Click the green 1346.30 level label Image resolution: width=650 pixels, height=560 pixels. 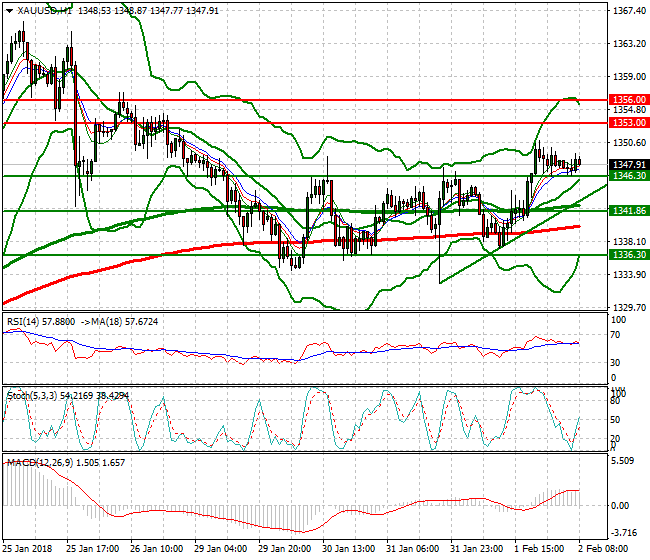(629, 176)
